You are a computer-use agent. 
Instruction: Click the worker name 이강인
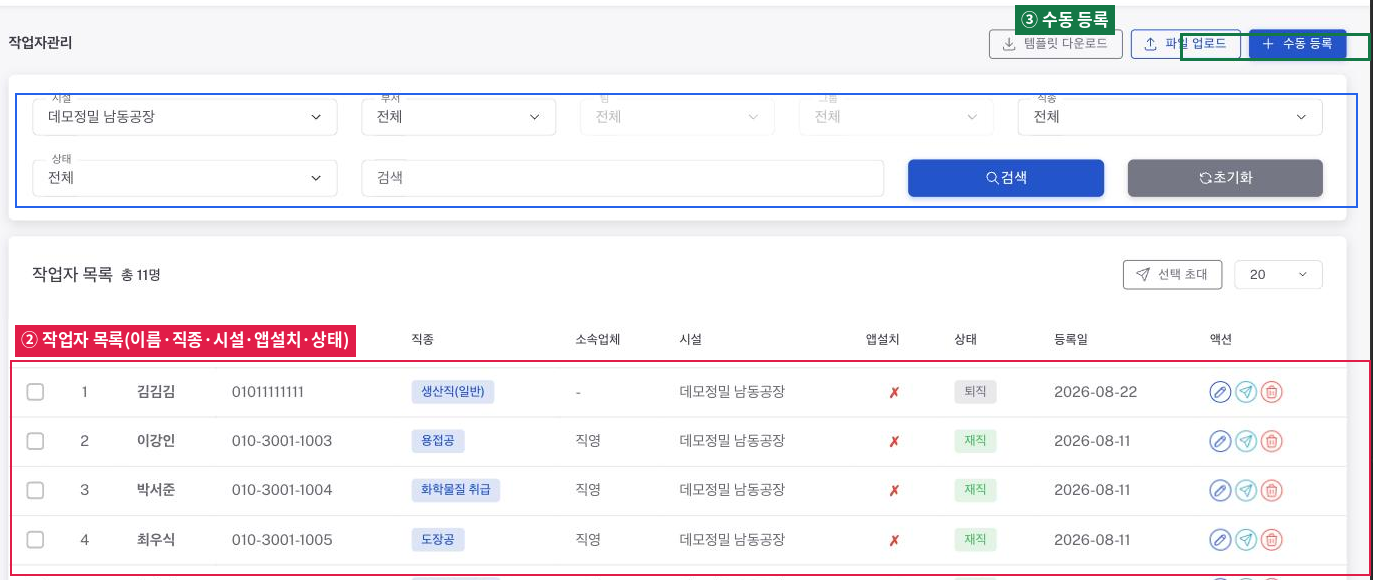155,441
